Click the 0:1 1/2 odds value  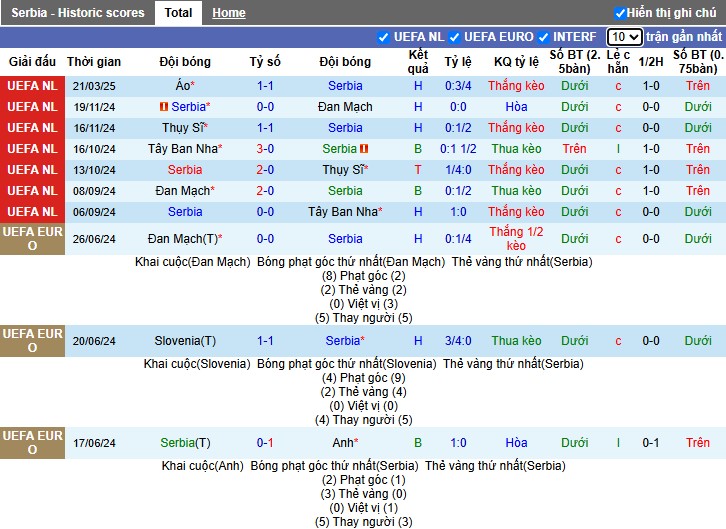click(x=458, y=149)
